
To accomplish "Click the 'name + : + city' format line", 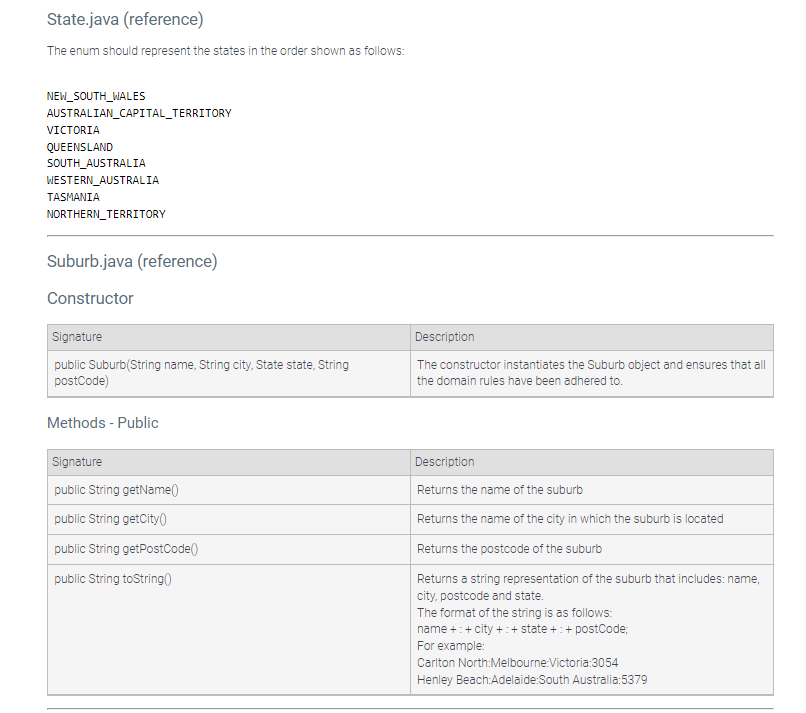I will (x=522, y=629).
